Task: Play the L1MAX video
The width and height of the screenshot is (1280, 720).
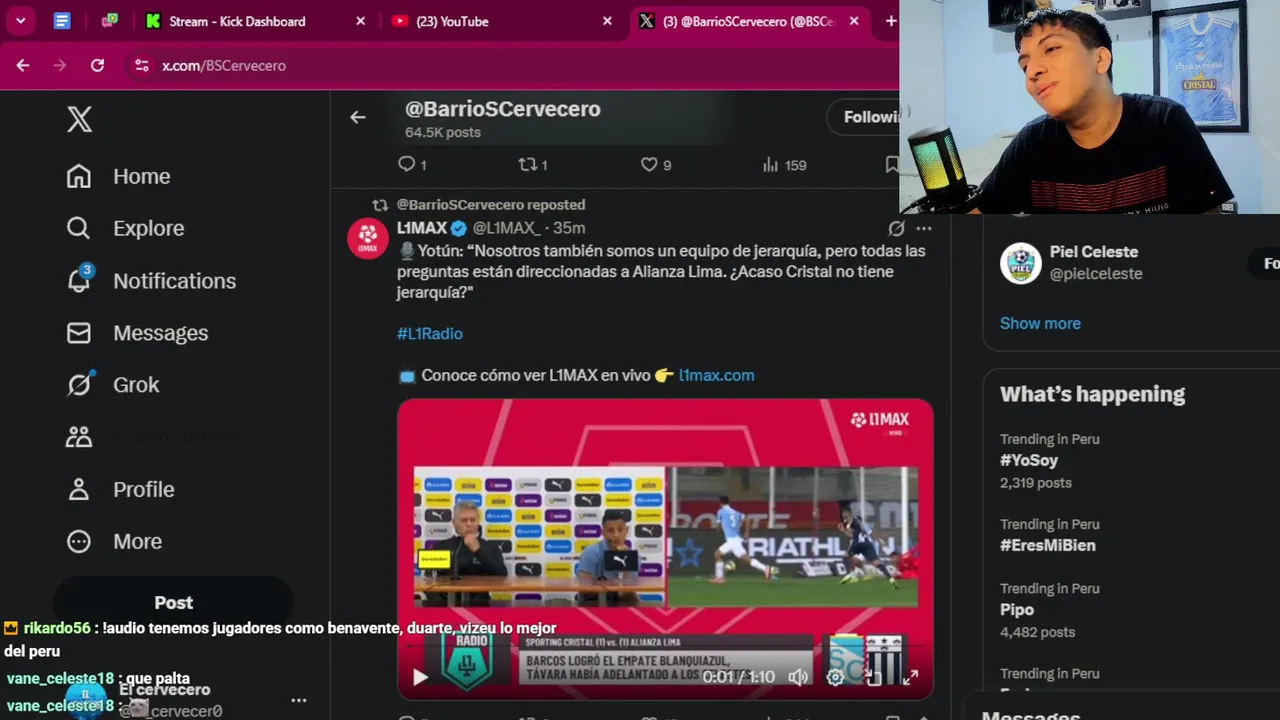Action: [x=420, y=677]
